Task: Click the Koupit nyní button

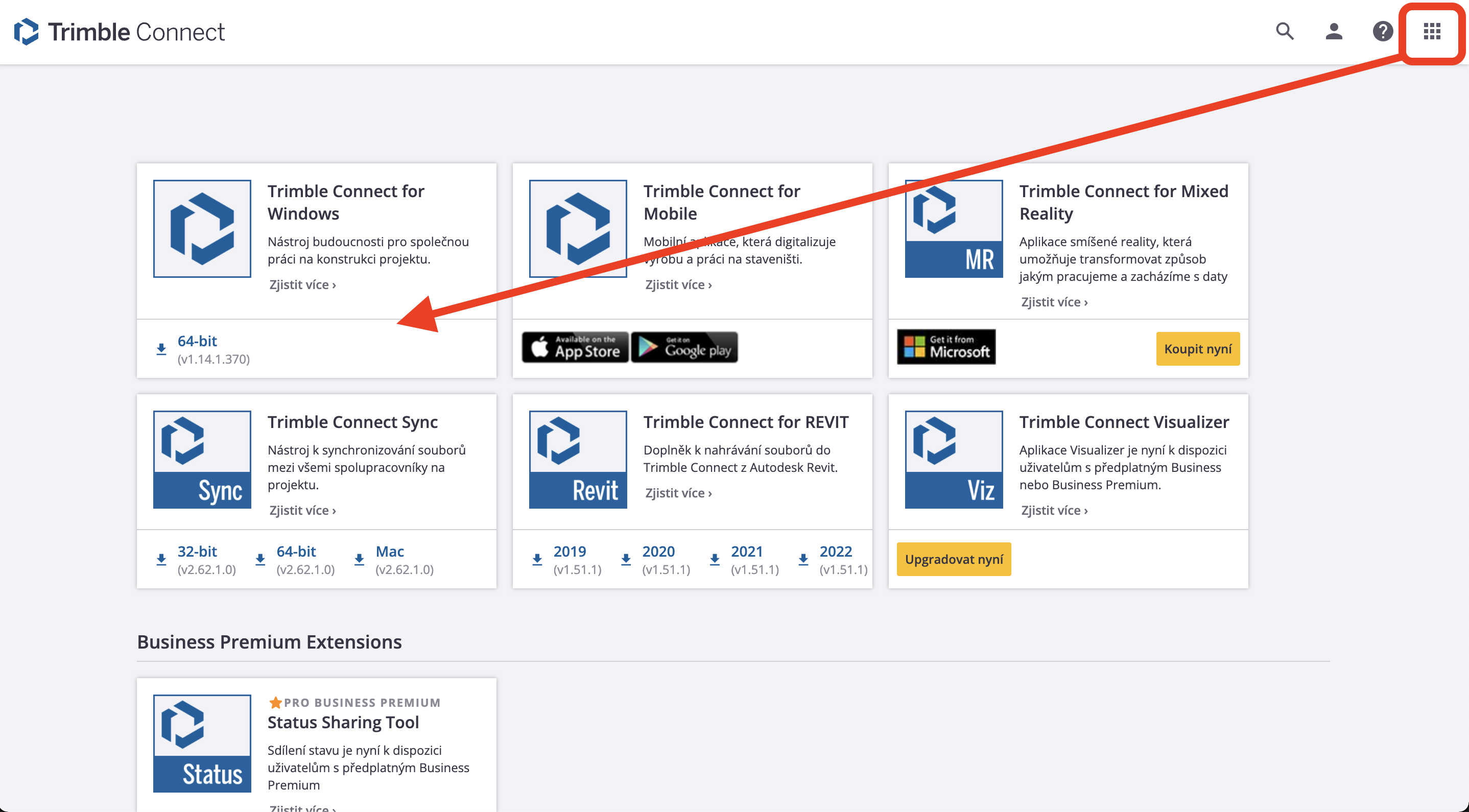Action: point(1198,348)
